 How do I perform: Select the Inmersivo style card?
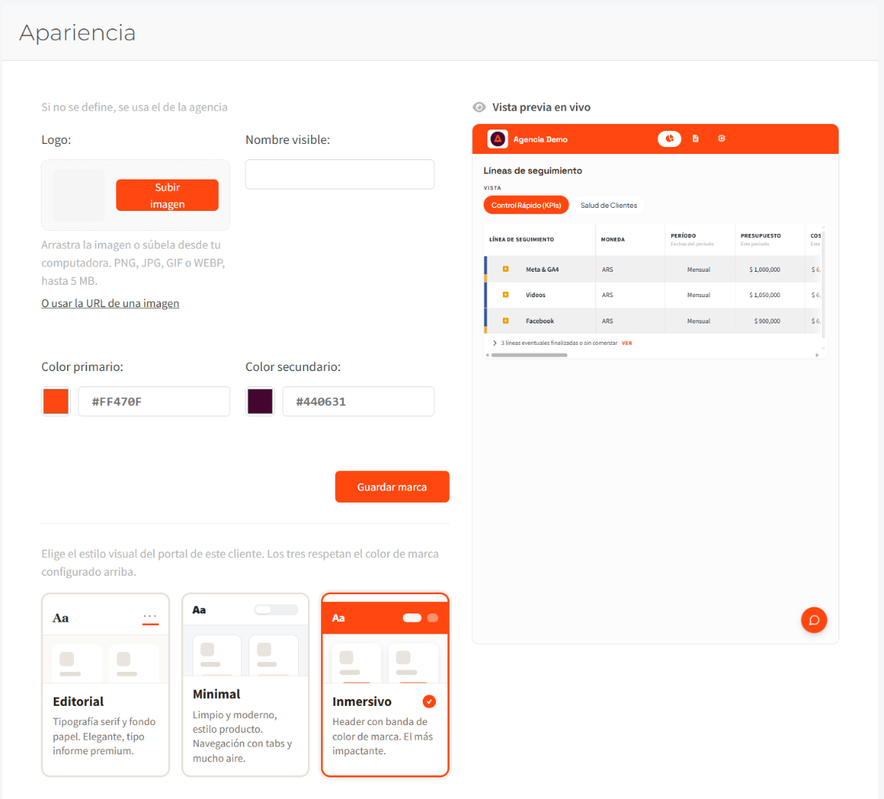(385, 685)
